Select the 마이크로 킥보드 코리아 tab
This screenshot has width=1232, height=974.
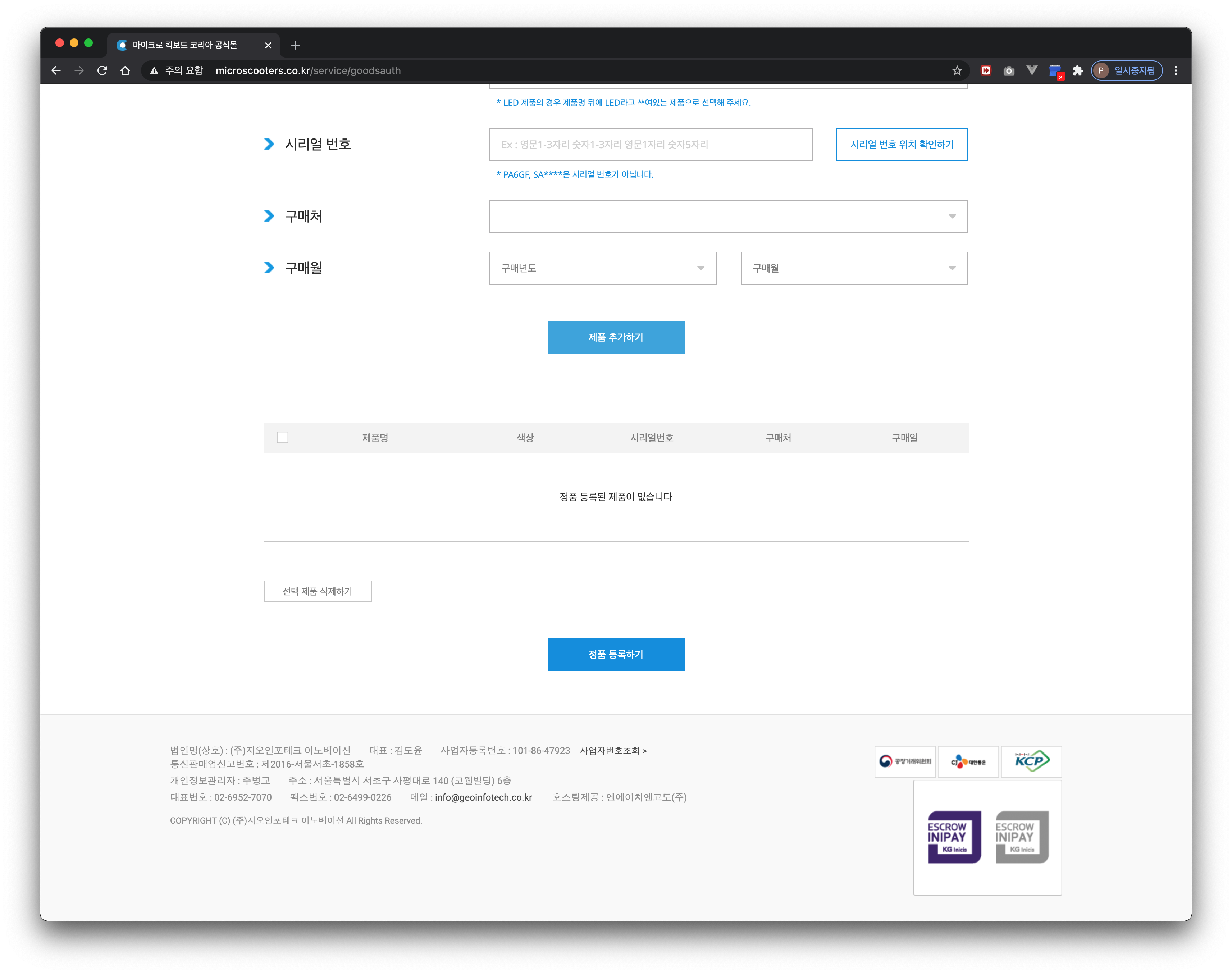coord(185,45)
